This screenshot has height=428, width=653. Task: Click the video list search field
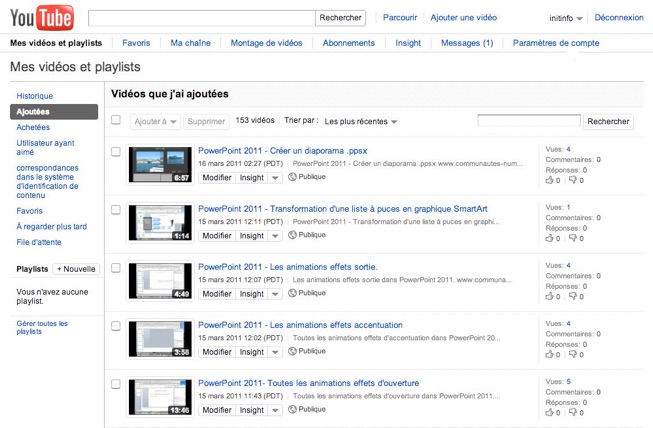pos(529,120)
